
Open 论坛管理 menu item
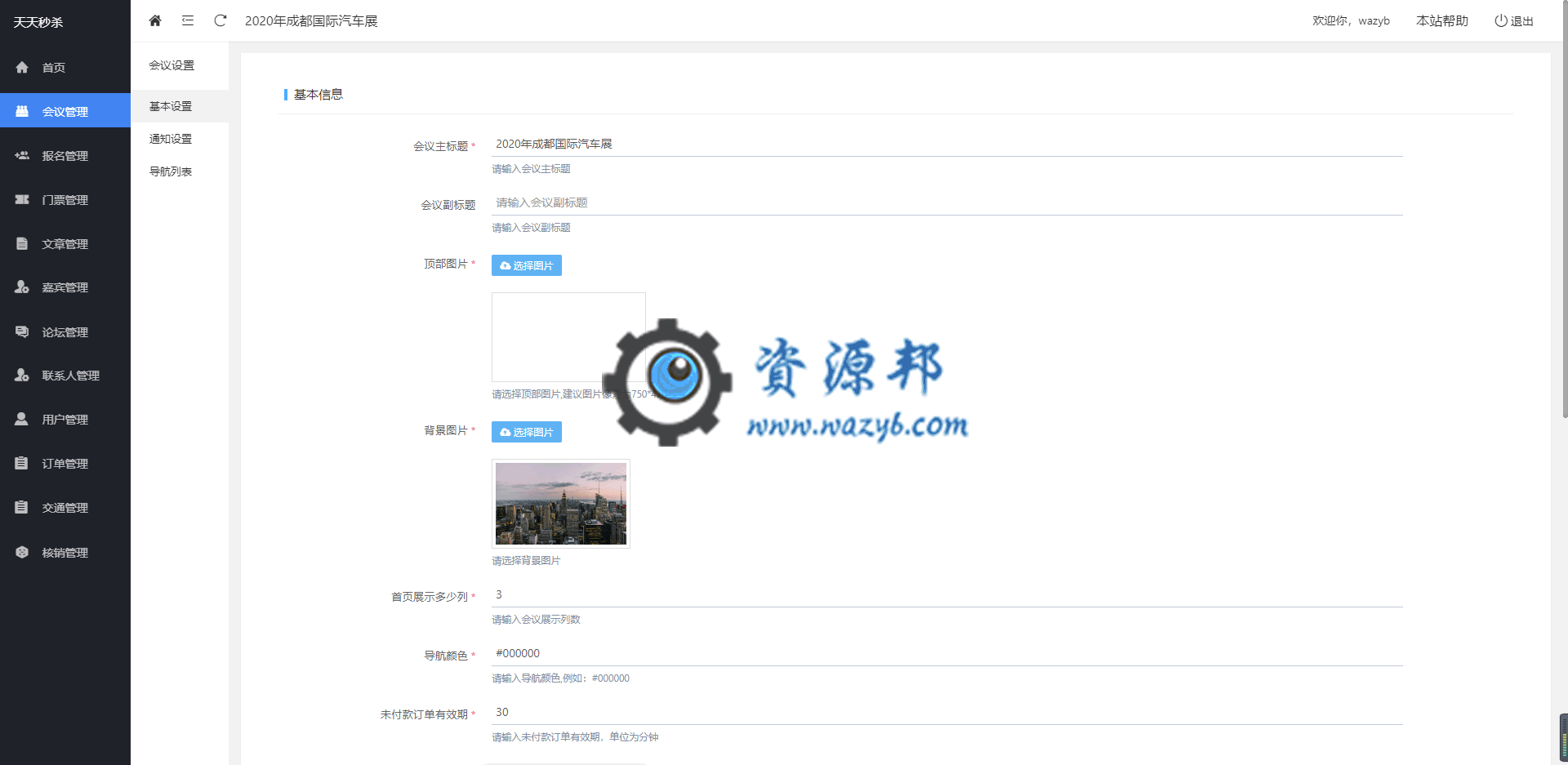(x=65, y=332)
